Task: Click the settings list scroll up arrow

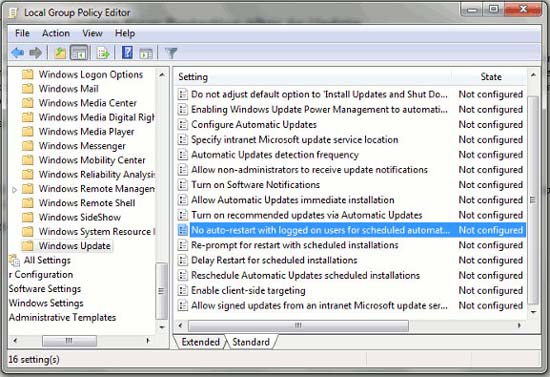Action: pyautogui.click(x=533, y=75)
